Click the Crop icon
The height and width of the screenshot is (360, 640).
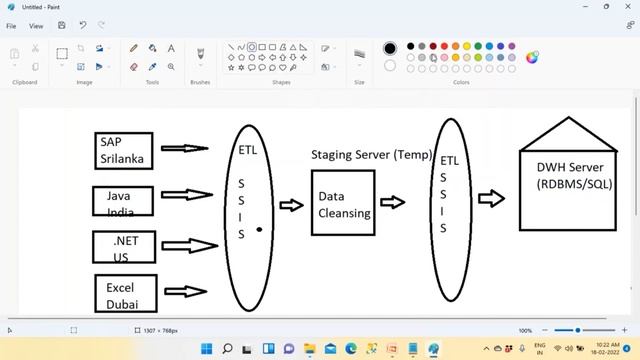[81, 49]
